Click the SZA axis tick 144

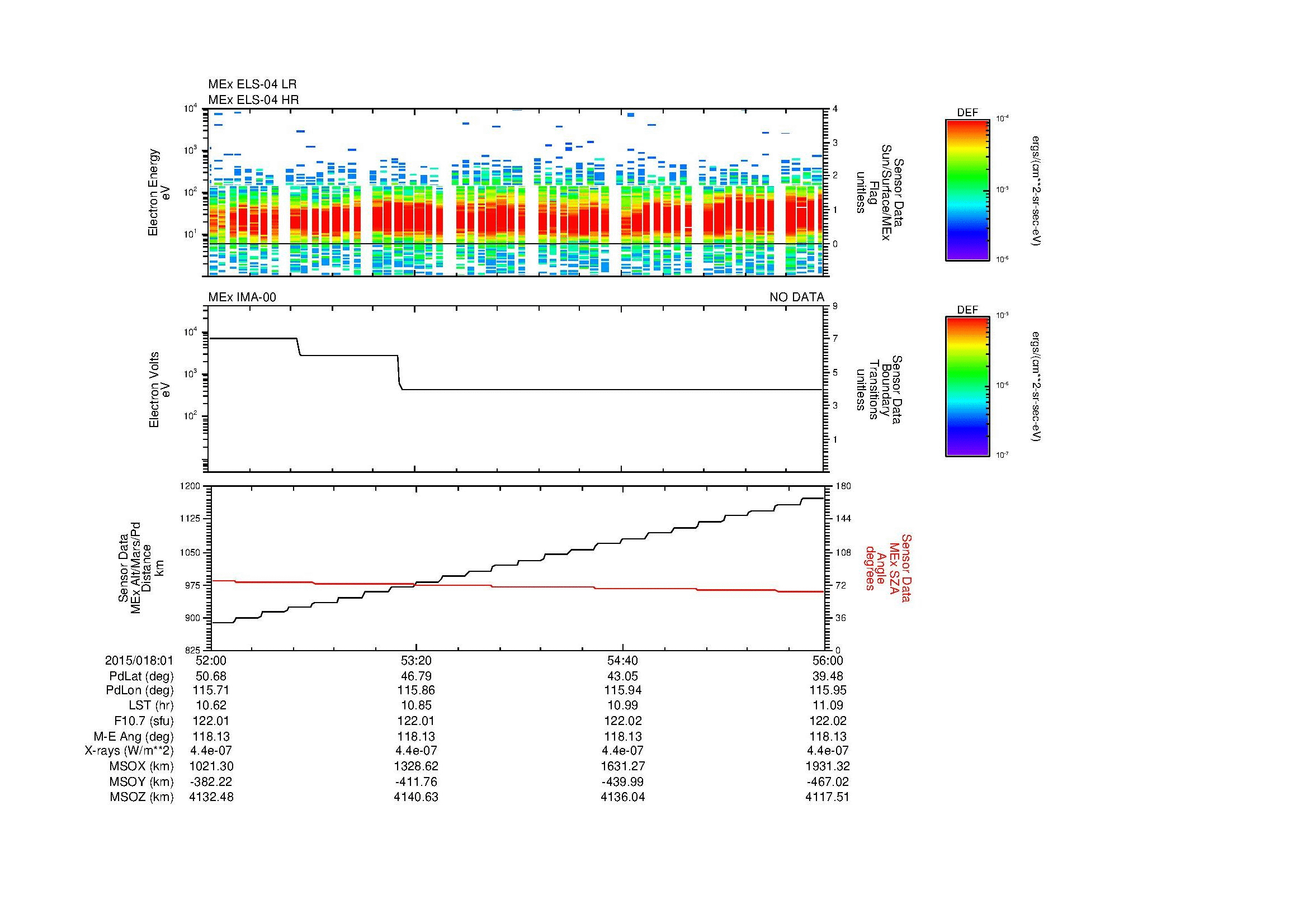(x=843, y=519)
